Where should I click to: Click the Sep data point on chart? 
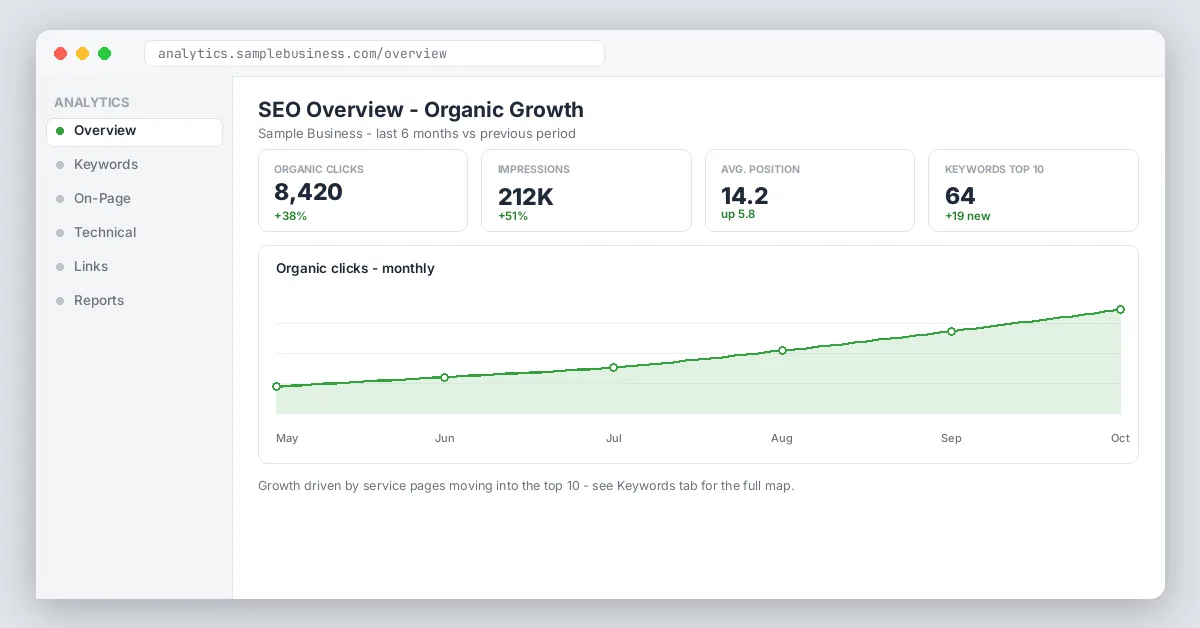tap(952, 331)
